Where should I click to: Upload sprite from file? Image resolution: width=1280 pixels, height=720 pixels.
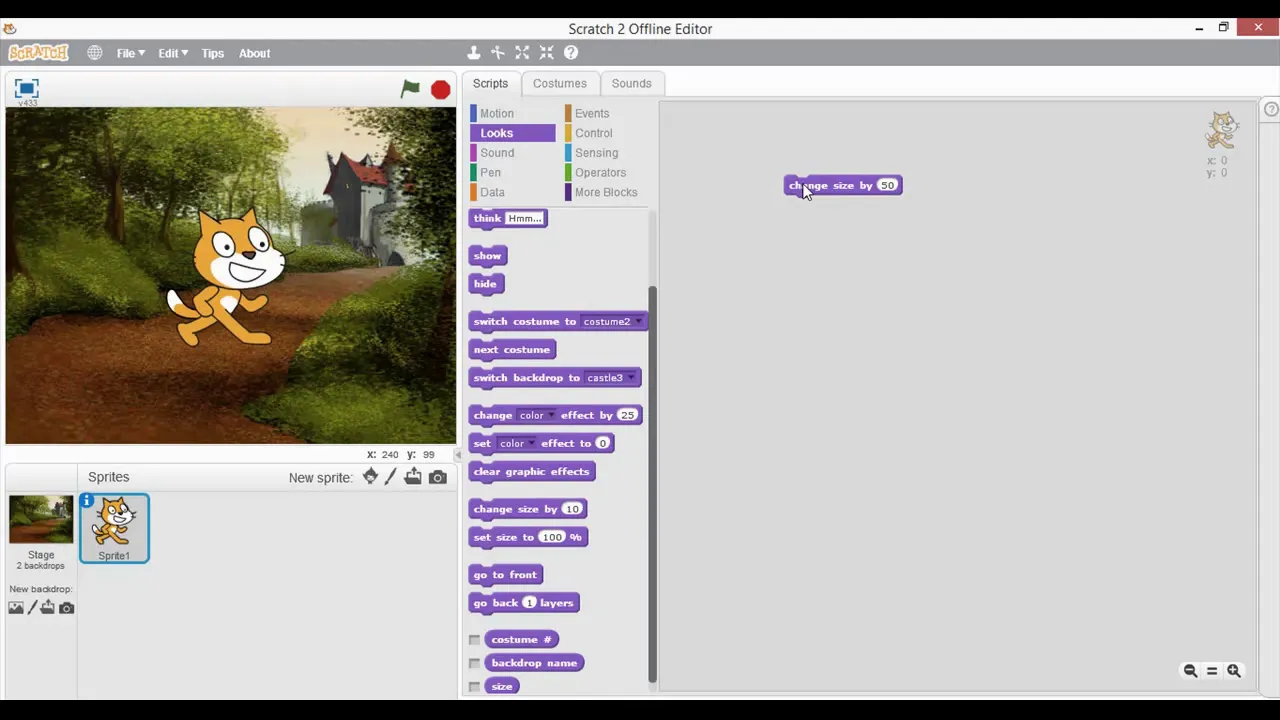[413, 477]
